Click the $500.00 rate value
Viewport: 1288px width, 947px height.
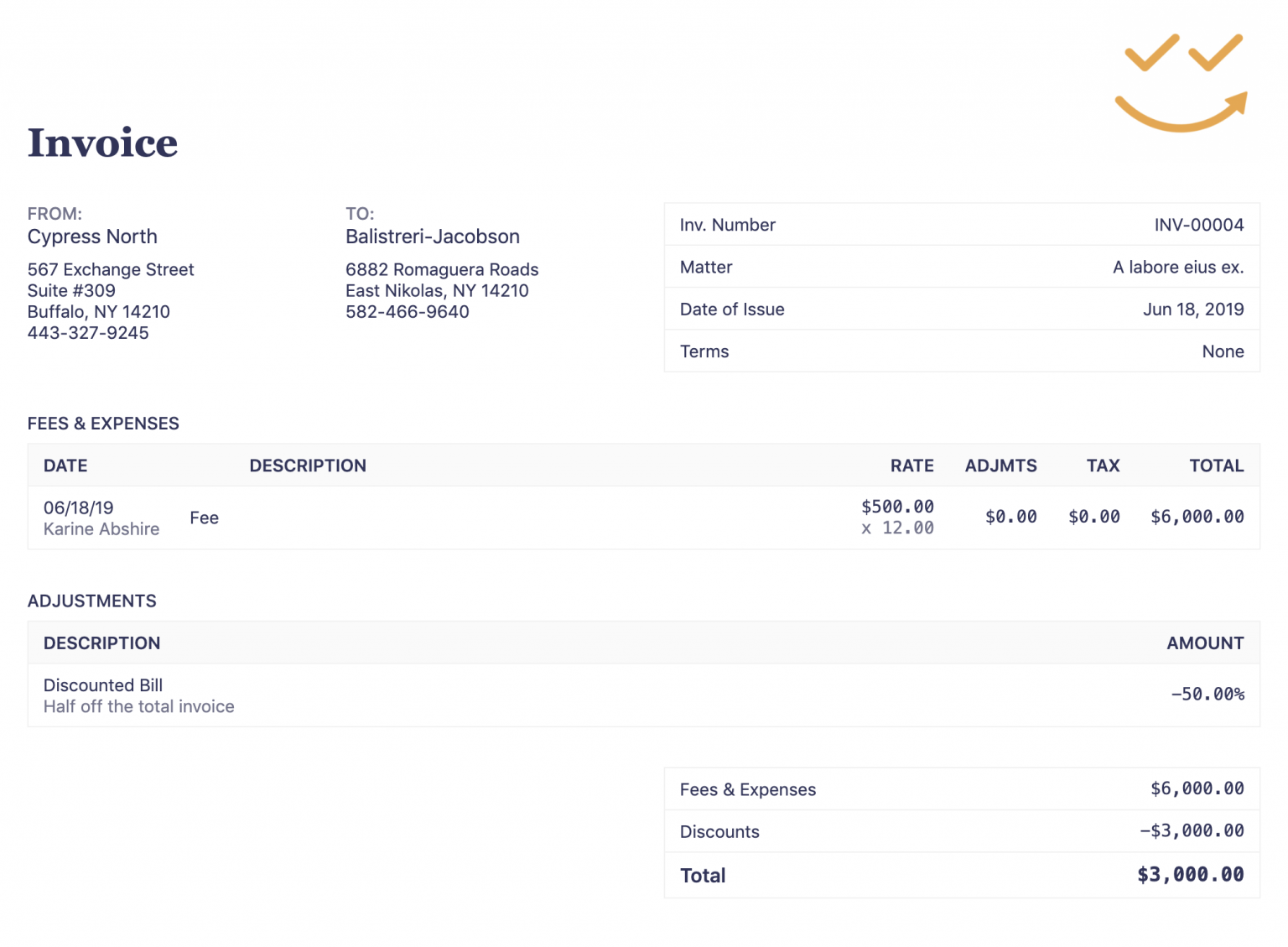897,507
